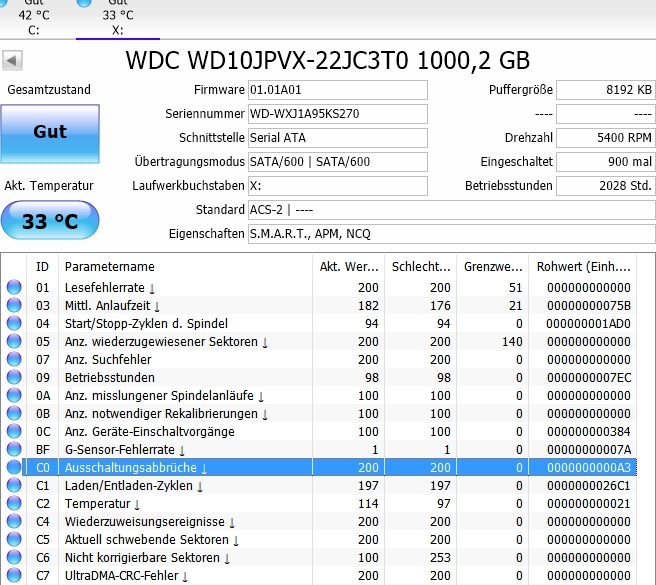656x585 pixels.
Task: Click the Firmware field 01.01A01
Action: point(338,90)
